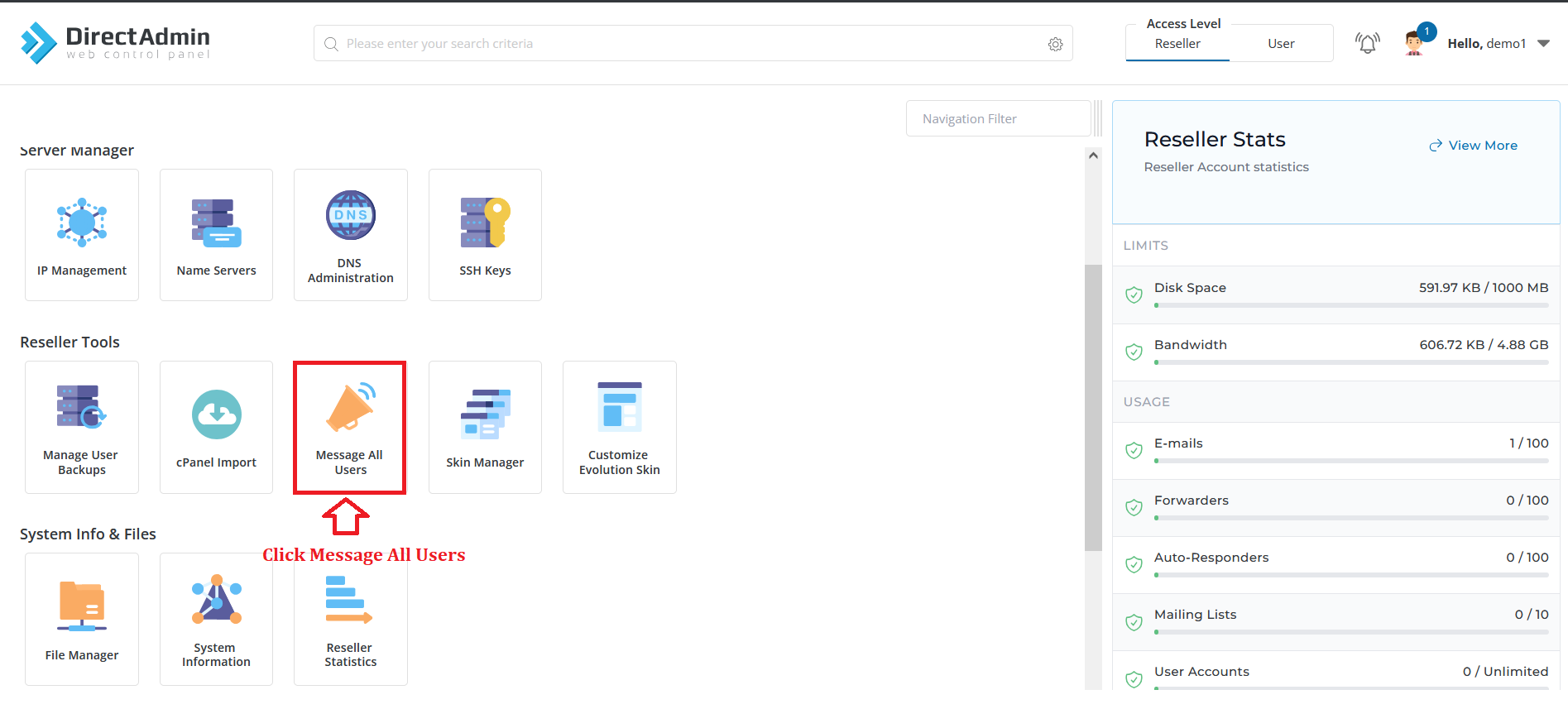This screenshot has width=1568, height=709.
Task: Click the System Info & Files heading
Action: [x=88, y=534]
